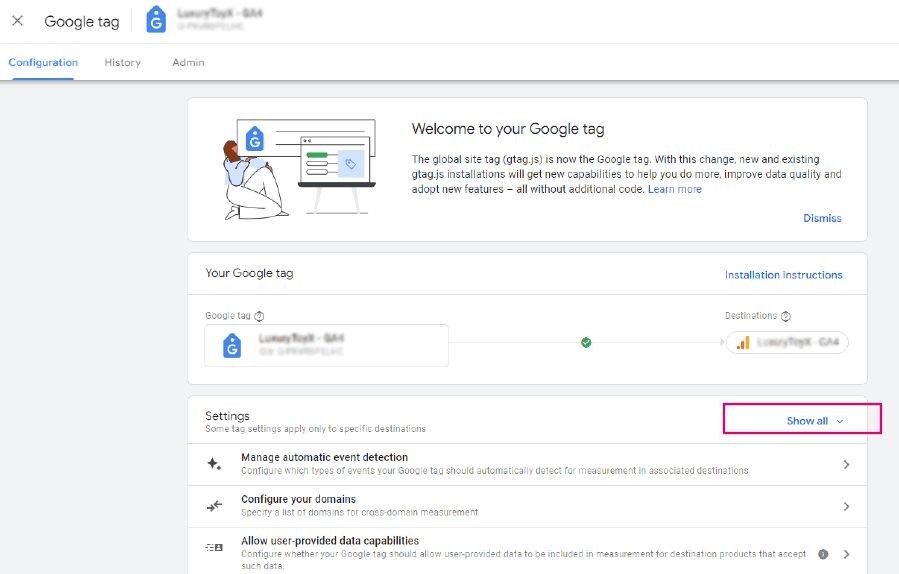Viewport: 899px width, 574px height.
Task: Click the orange Analytics bar chart icon
Action: click(743, 342)
